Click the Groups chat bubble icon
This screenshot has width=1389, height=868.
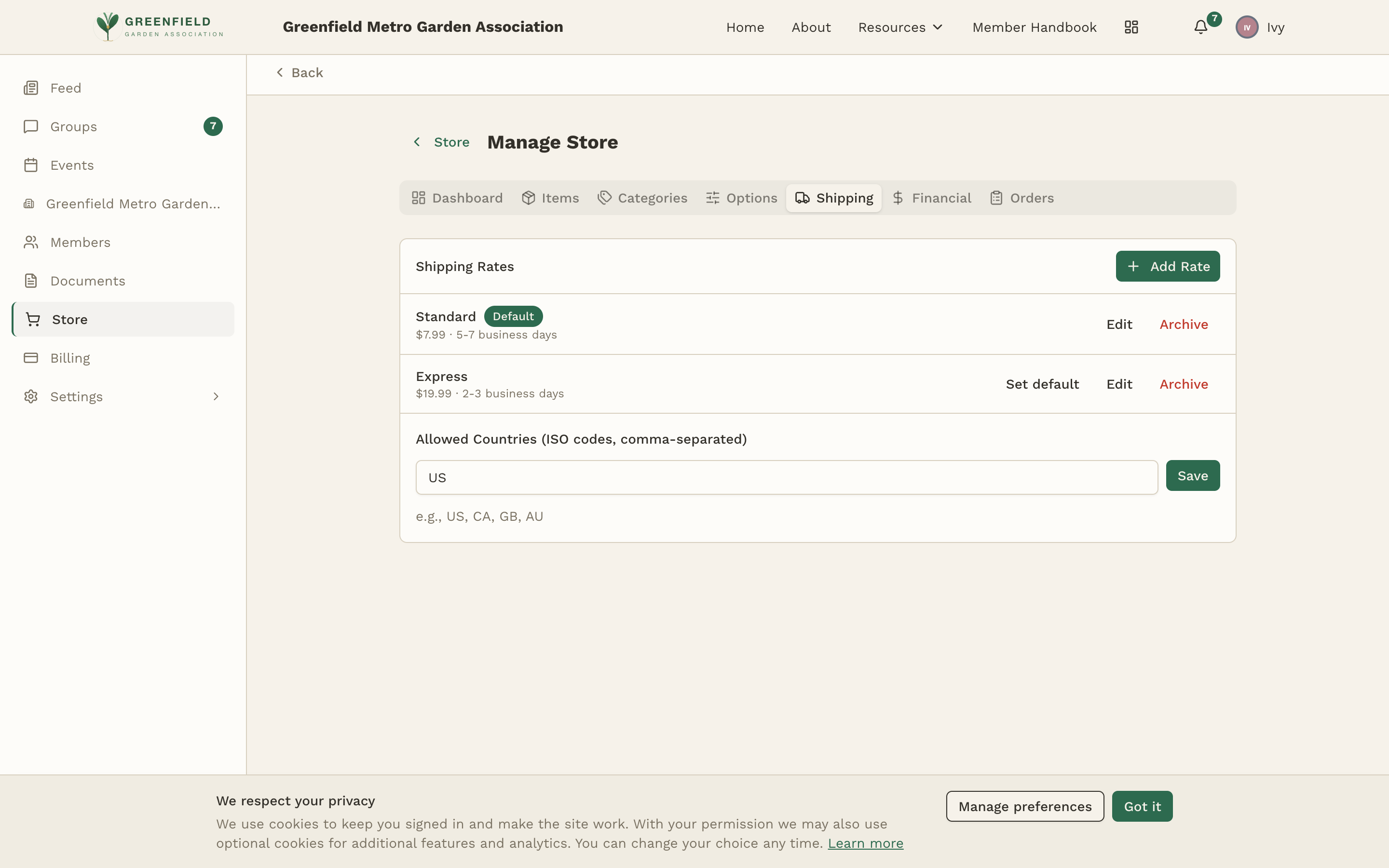[x=31, y=126]
